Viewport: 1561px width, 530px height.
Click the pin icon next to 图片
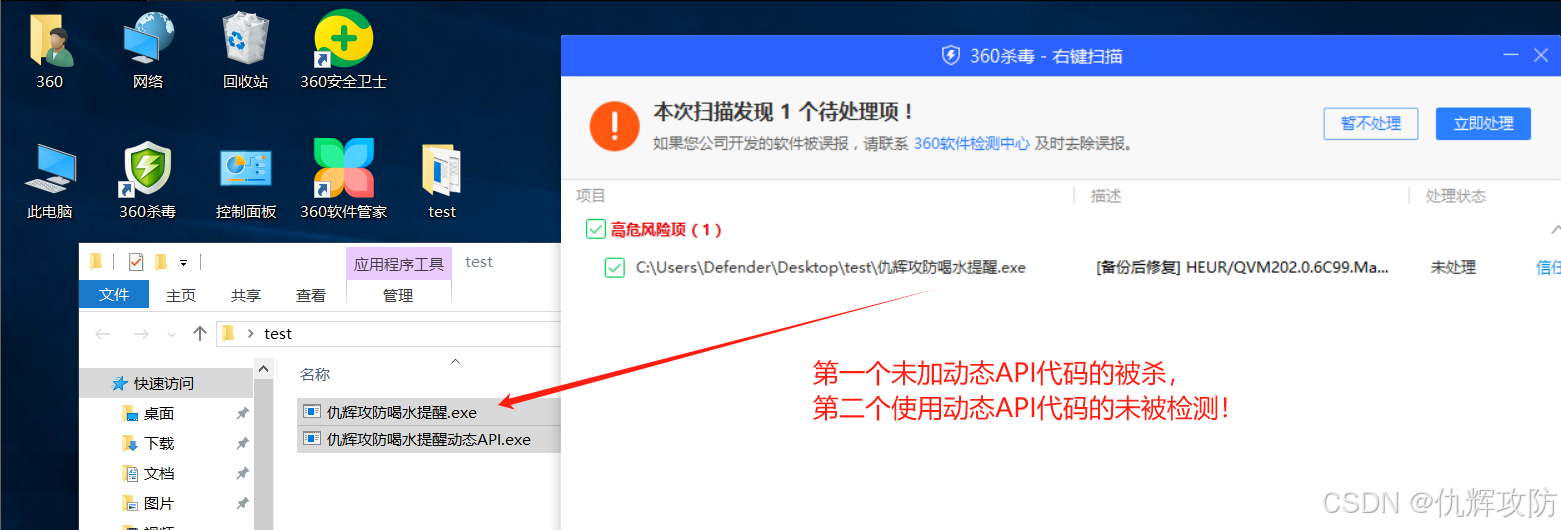pos(242,503)
